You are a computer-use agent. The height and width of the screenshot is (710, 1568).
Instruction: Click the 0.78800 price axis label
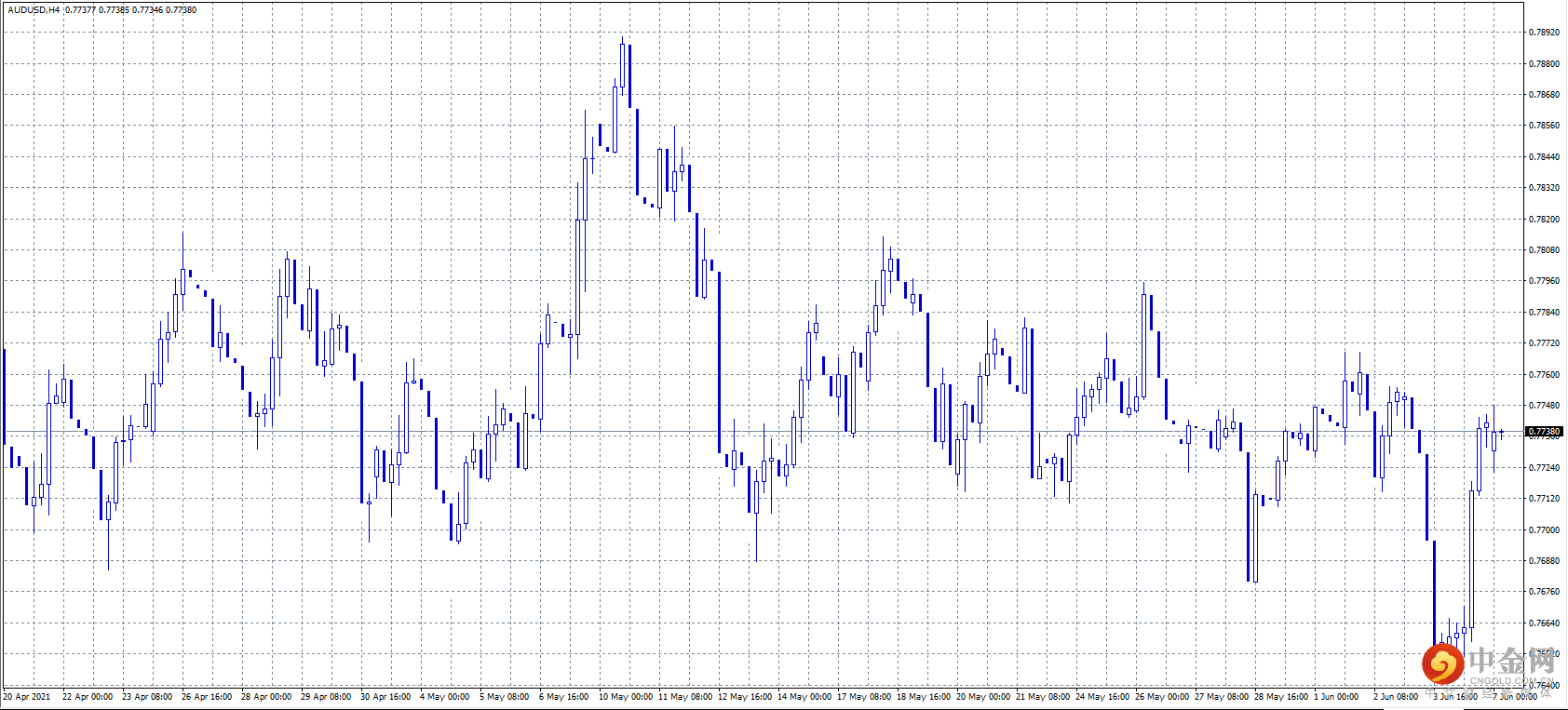1544,64
